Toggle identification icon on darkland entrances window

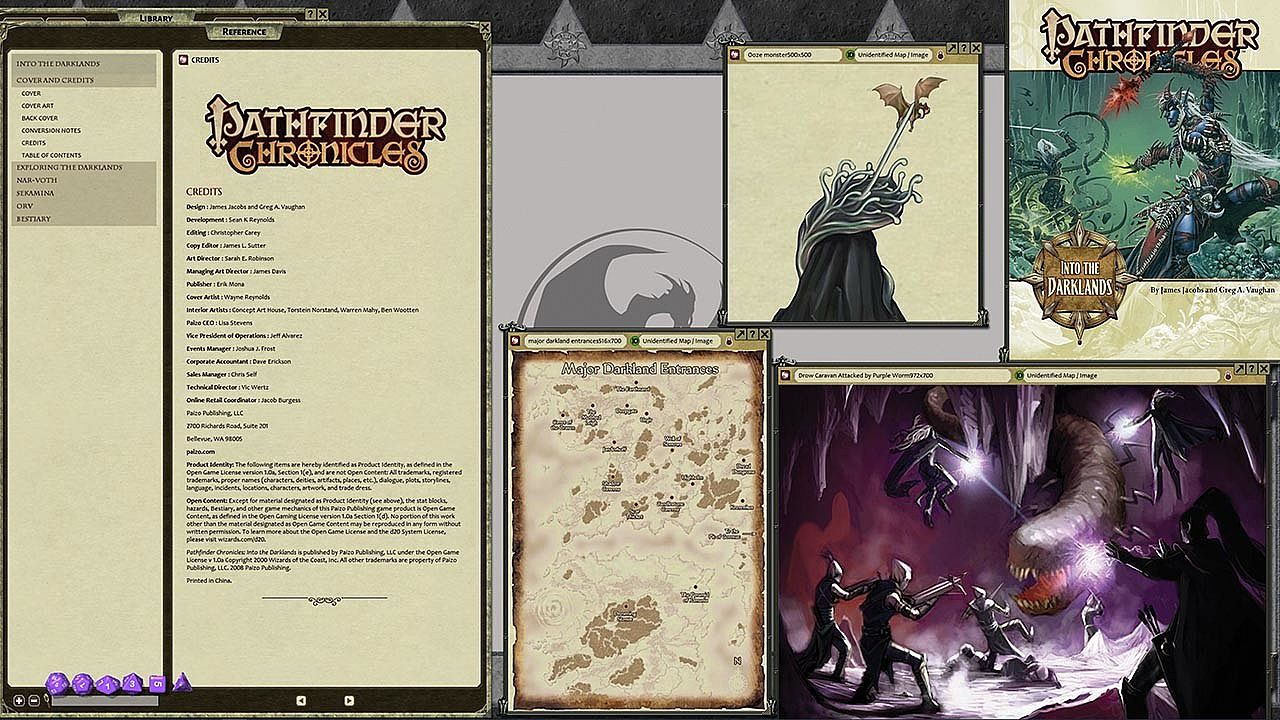pyautogui.click(x=634, y=341)
